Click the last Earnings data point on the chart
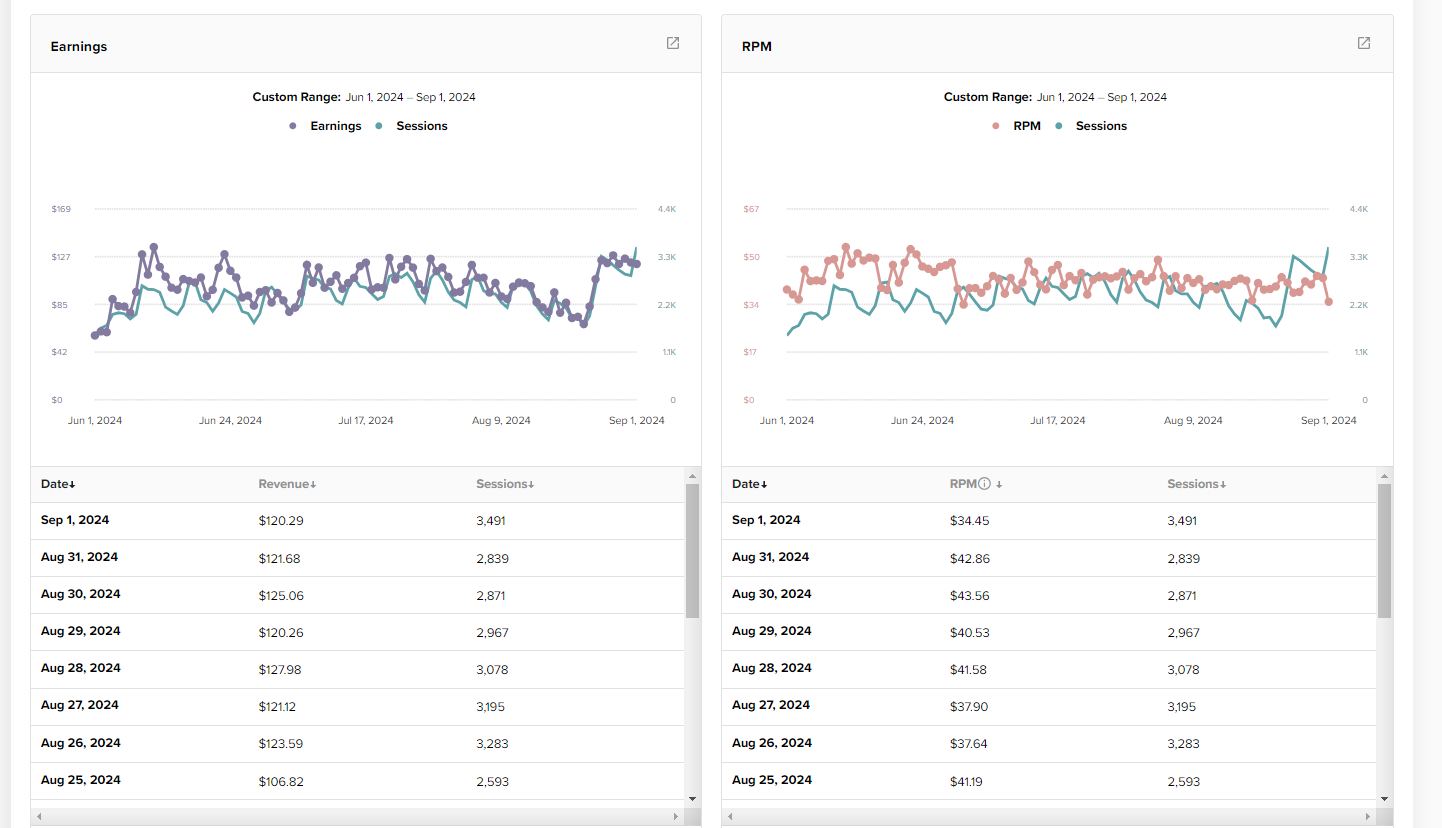1442x828 pixels. tap(637, 264)
